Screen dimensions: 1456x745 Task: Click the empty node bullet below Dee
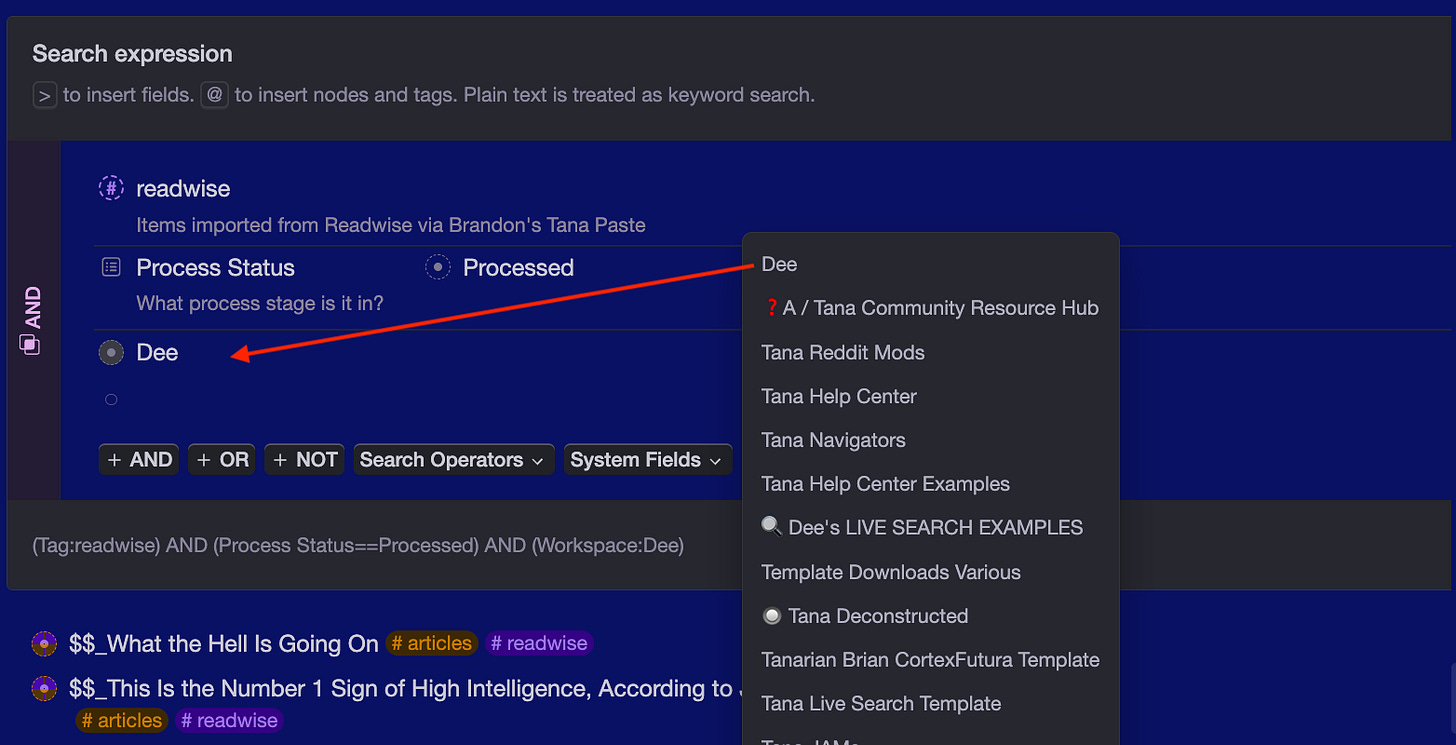point(111,400)
